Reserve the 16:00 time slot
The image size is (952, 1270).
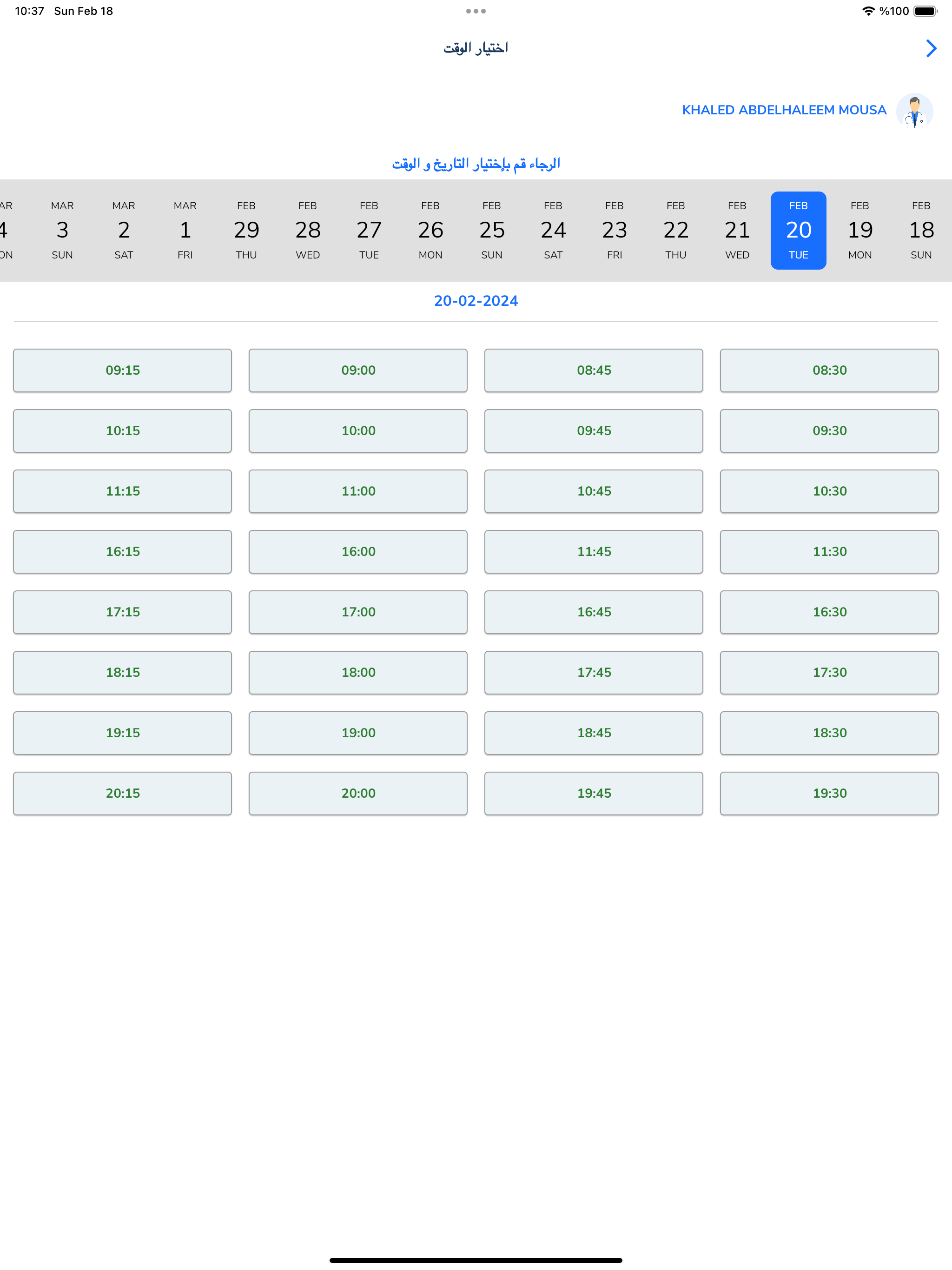tap(358, 552)
